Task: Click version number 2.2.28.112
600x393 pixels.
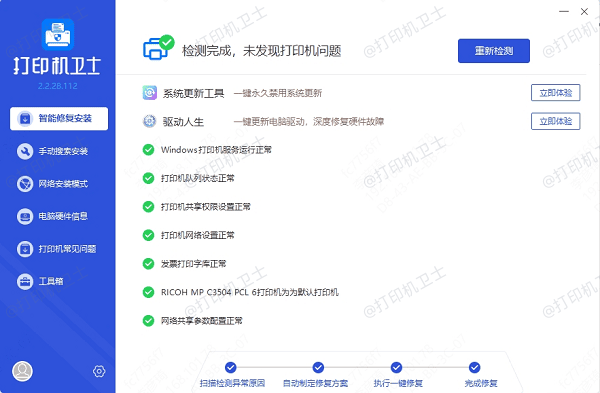Action: (58, 86)
